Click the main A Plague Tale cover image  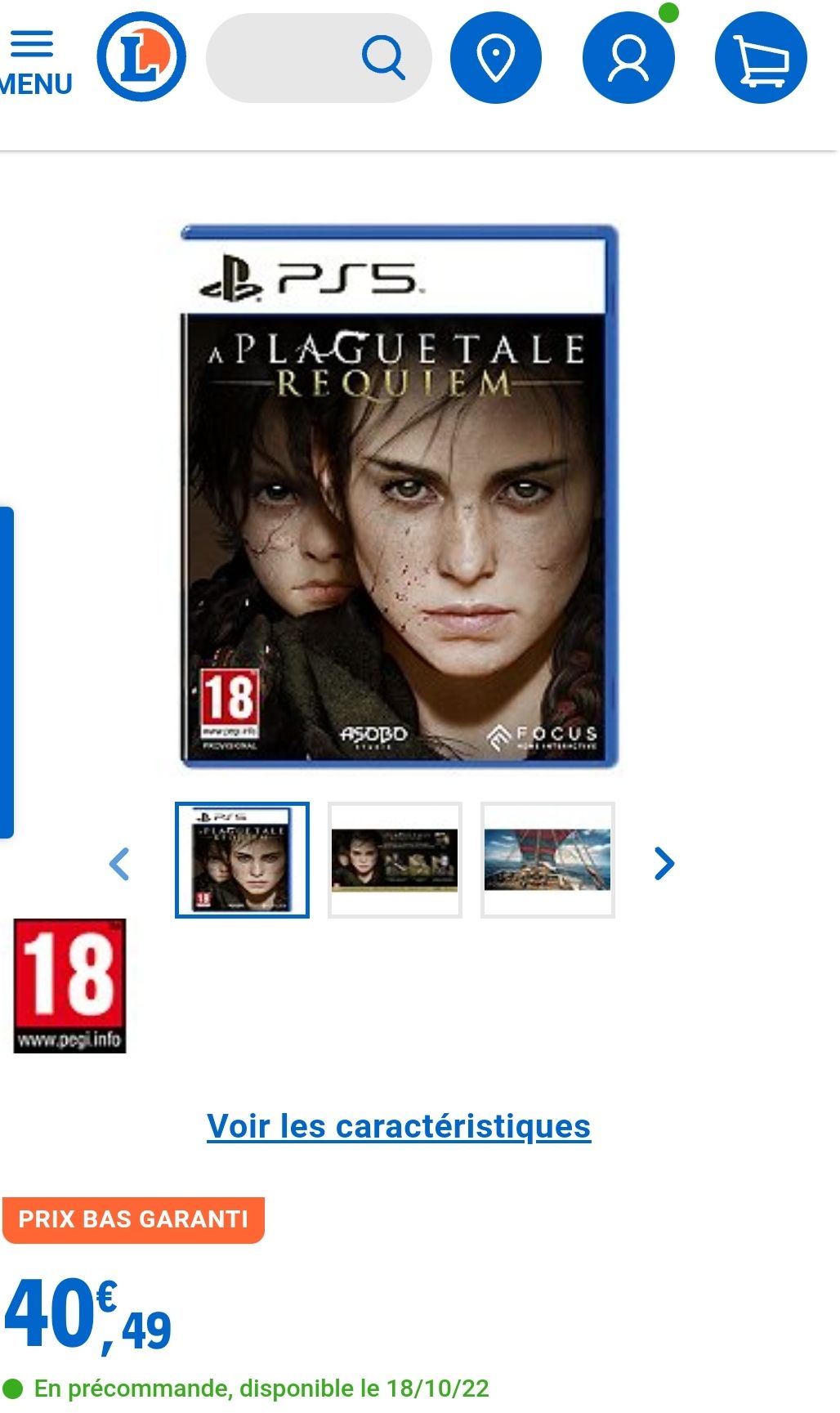(399, 497)
